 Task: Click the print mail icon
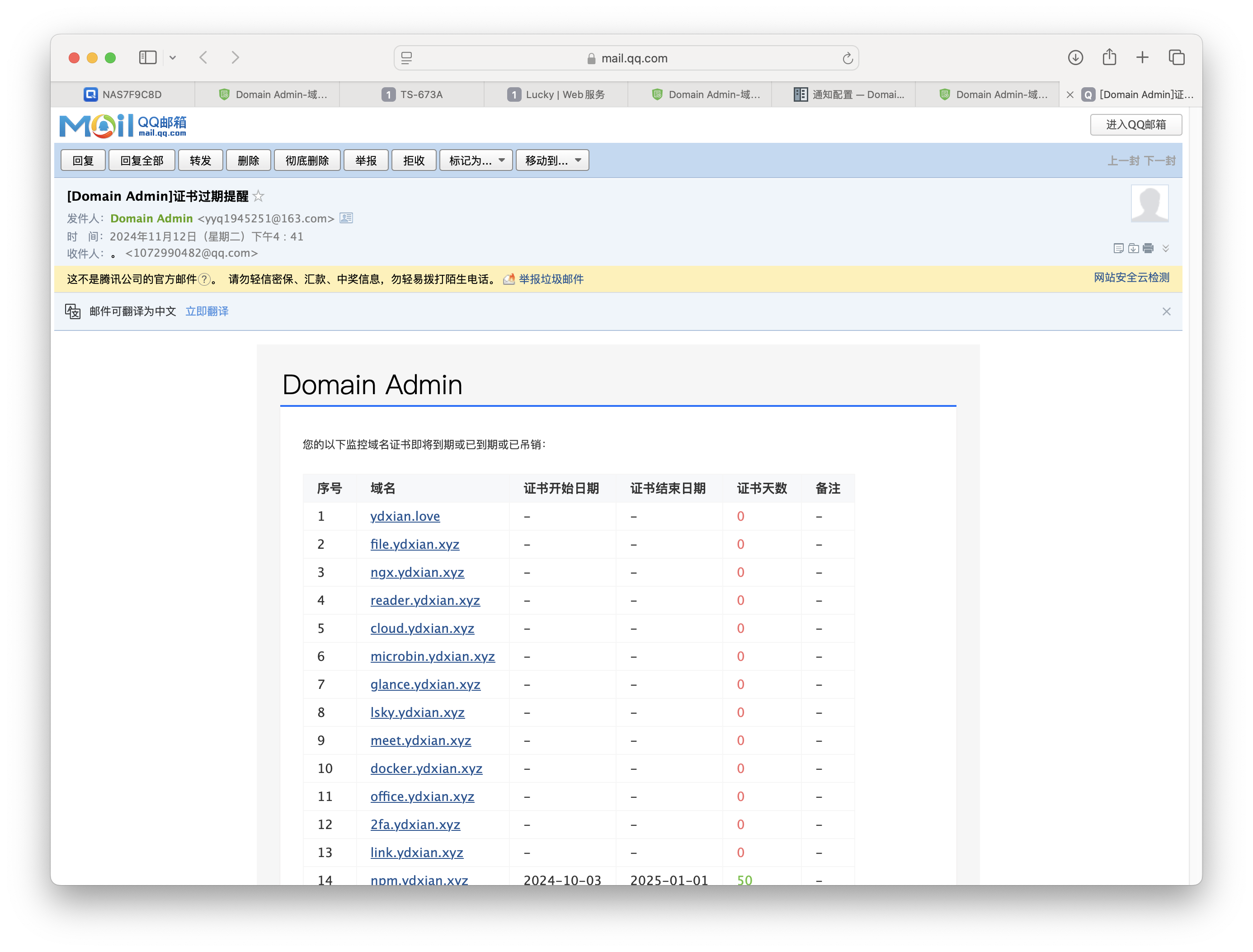click(1148, 248)
